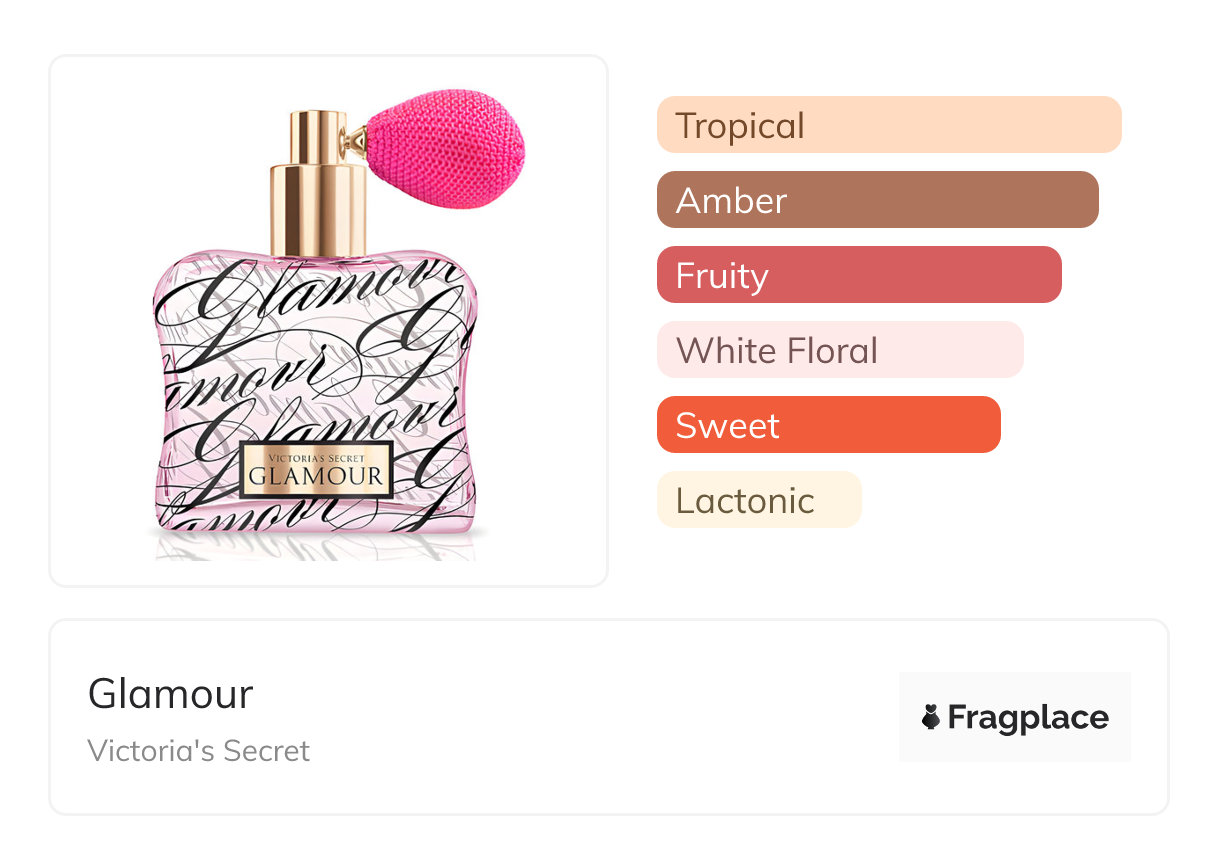Click the Lactonic text label
Screen dimensions: 1218x864
click(745, 501)
